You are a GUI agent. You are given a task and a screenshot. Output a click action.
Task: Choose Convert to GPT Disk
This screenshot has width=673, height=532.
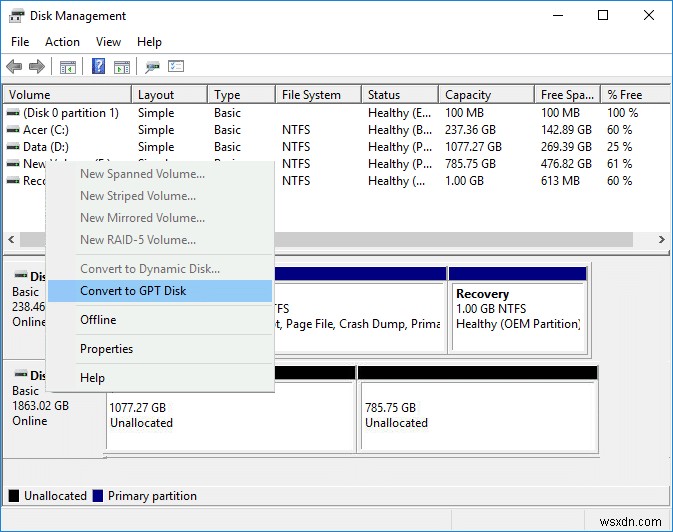(160, 291)
